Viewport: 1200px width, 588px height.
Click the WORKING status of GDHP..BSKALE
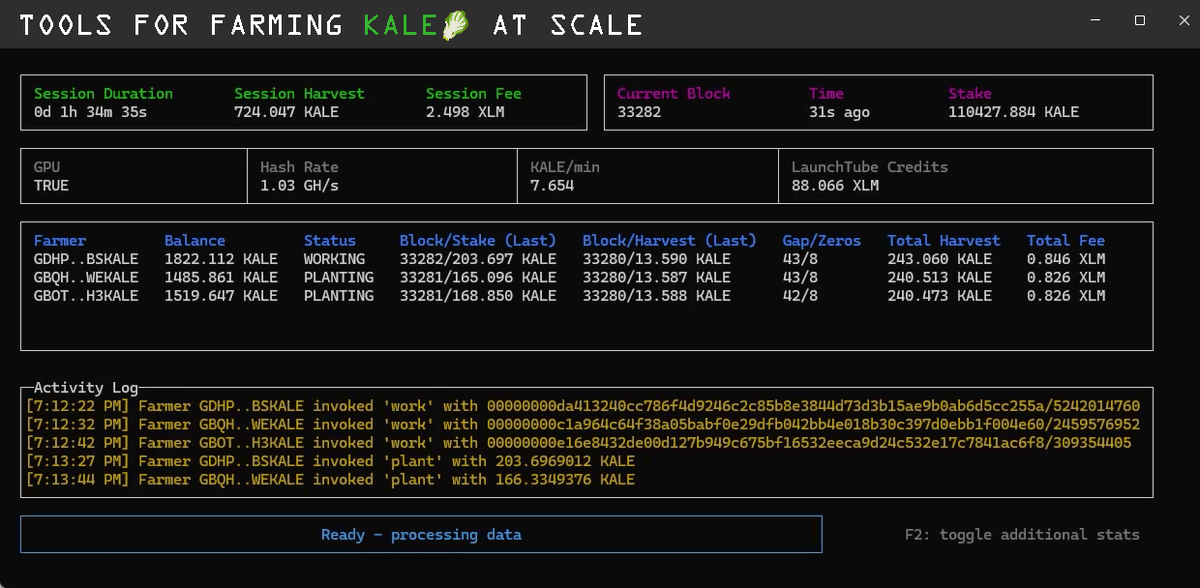pyautogui.click(x=334, y=259)
